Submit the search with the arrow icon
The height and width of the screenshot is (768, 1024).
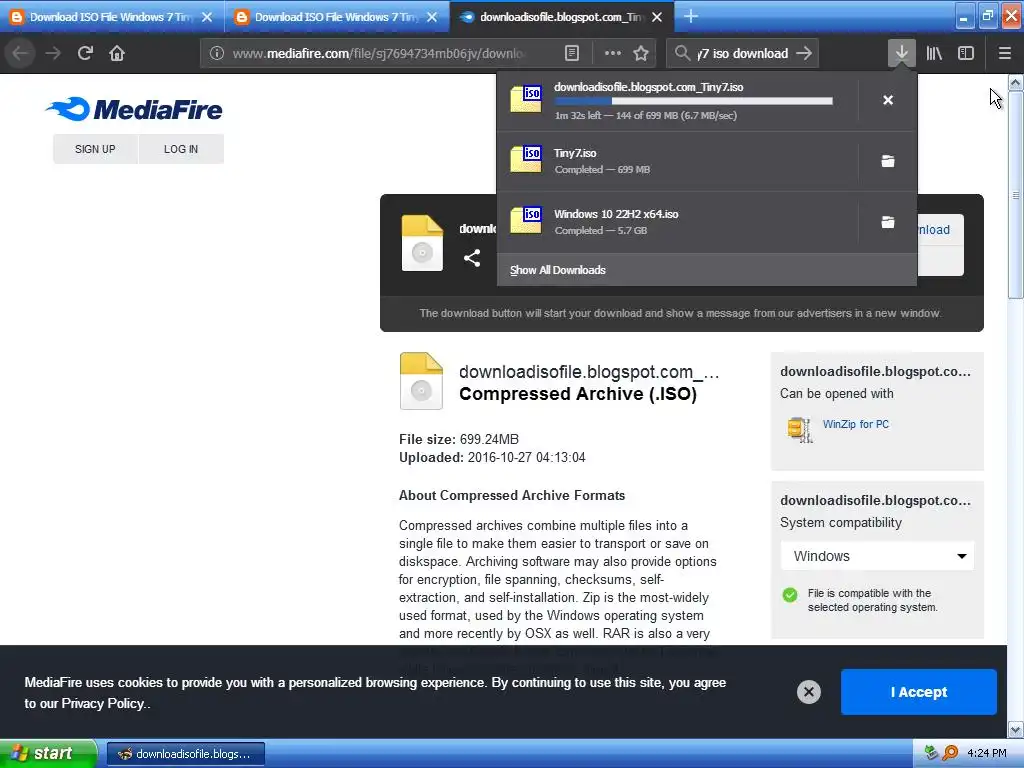click(x=805, y=53)
